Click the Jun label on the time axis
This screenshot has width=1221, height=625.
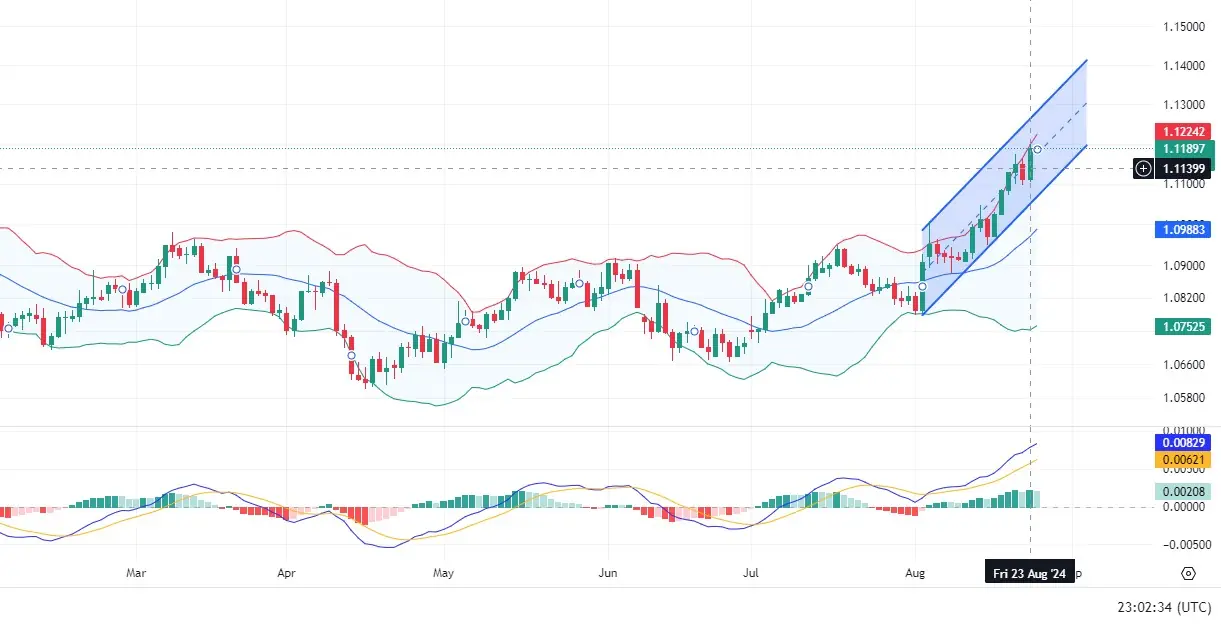pyautogui.click(x=607, y=574)
